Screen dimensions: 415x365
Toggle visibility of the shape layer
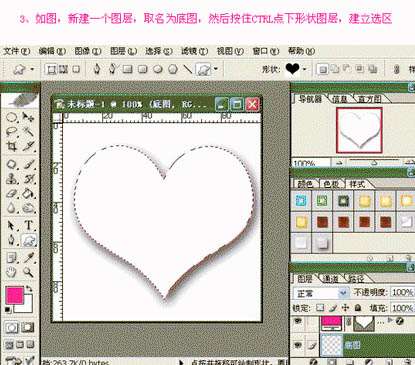pyautogui.click(x=297, y=321)
